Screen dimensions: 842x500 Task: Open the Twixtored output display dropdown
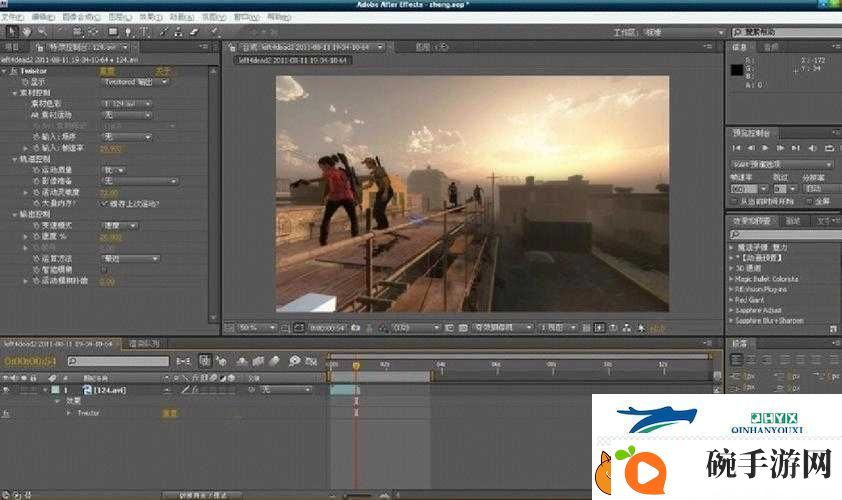[135, 82]
